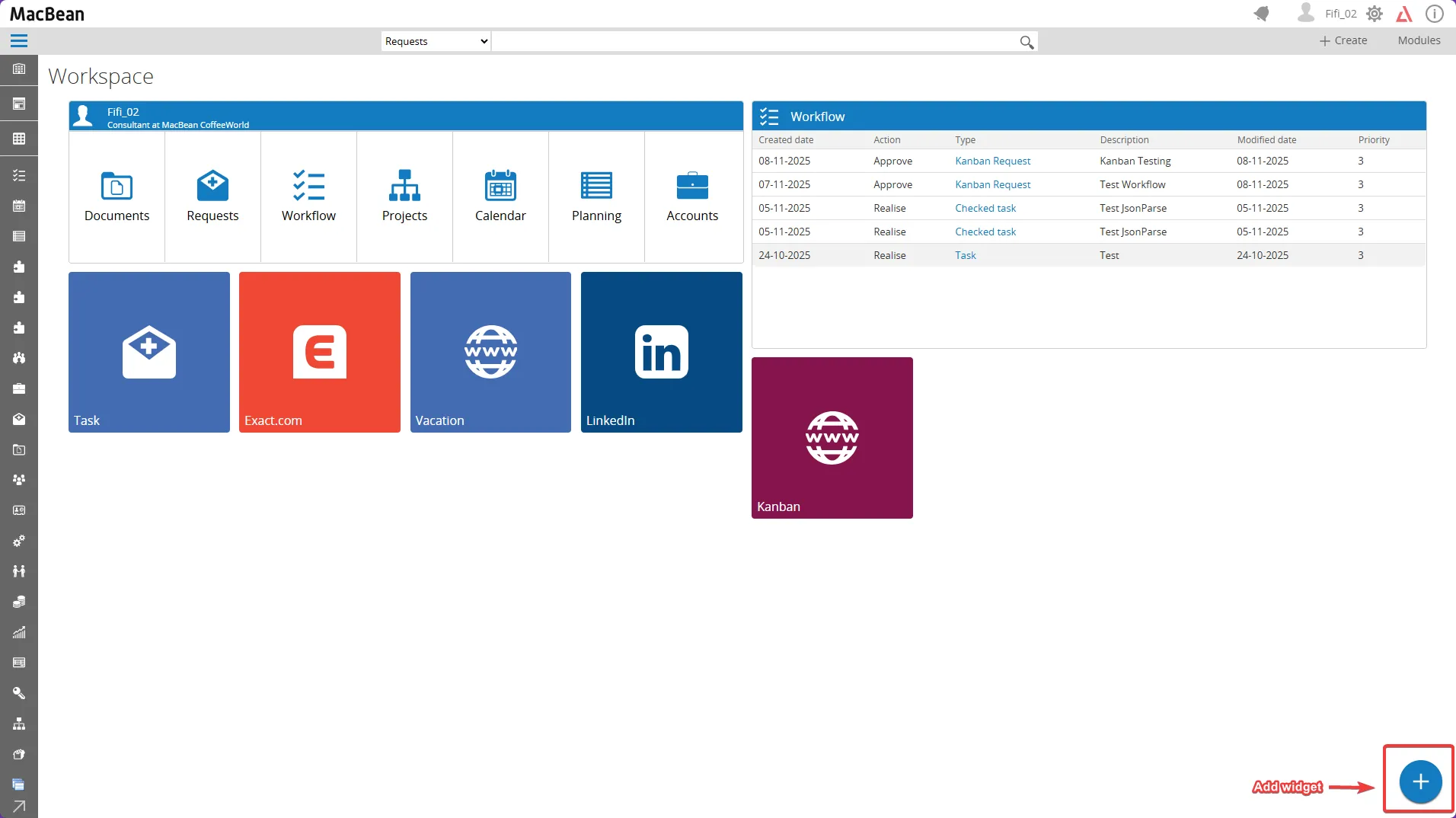Click the settings gear icon
The height and width of the screenshot is (818, 1456).
click(1375, 14)
